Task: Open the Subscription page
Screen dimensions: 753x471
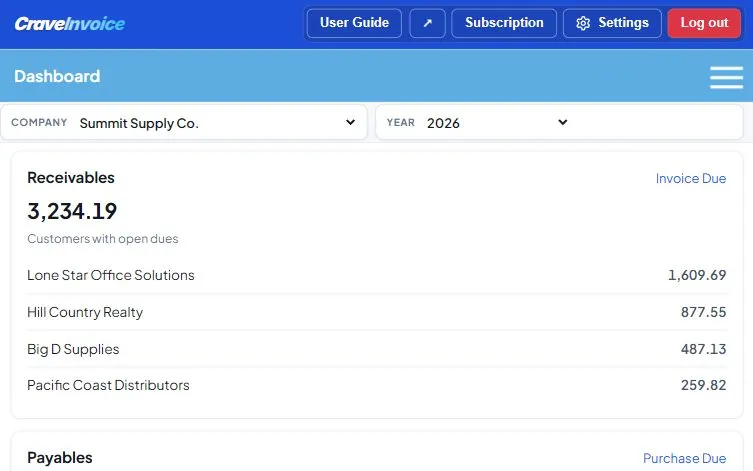Action: pos(504,23)
